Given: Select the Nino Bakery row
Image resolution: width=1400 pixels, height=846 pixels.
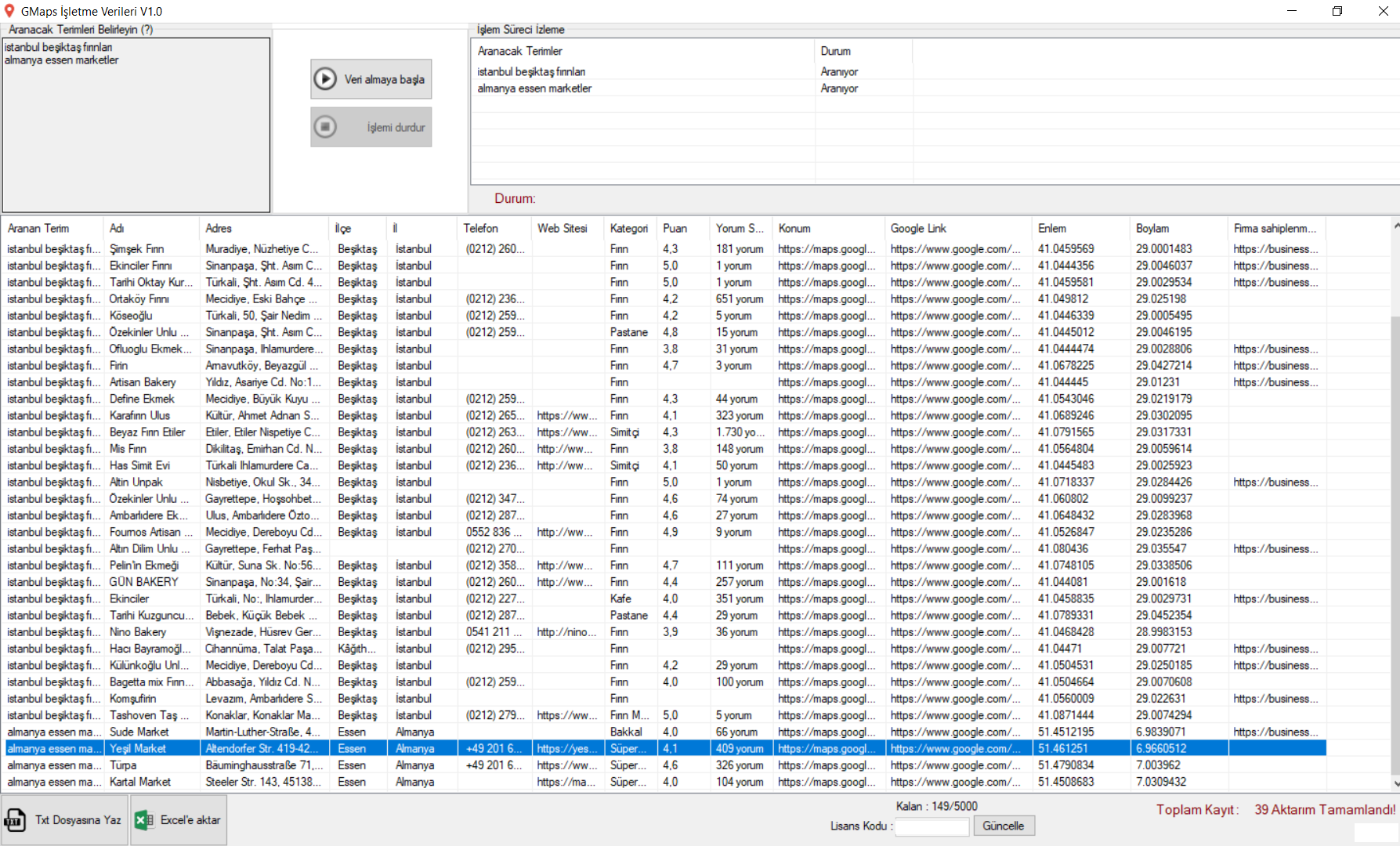Looking at the screenshot, I should point(665,632).
